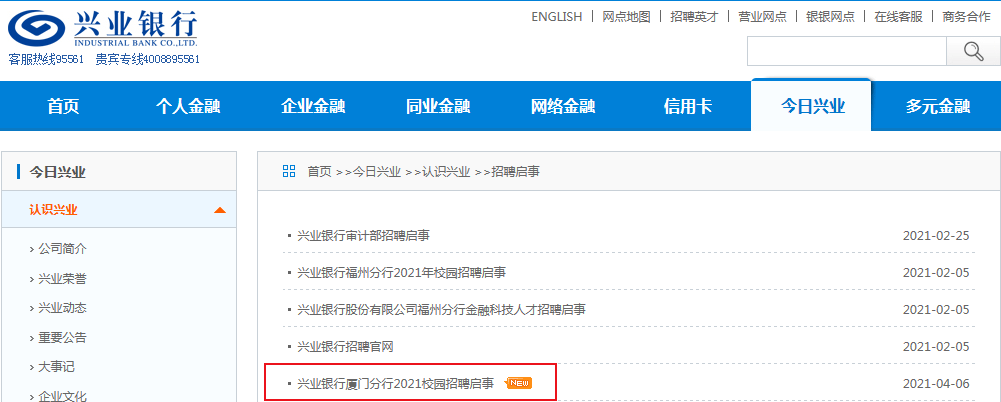Screen dimensions: 1001x402
Task: Click the search input field
Action: click(846, 51)
